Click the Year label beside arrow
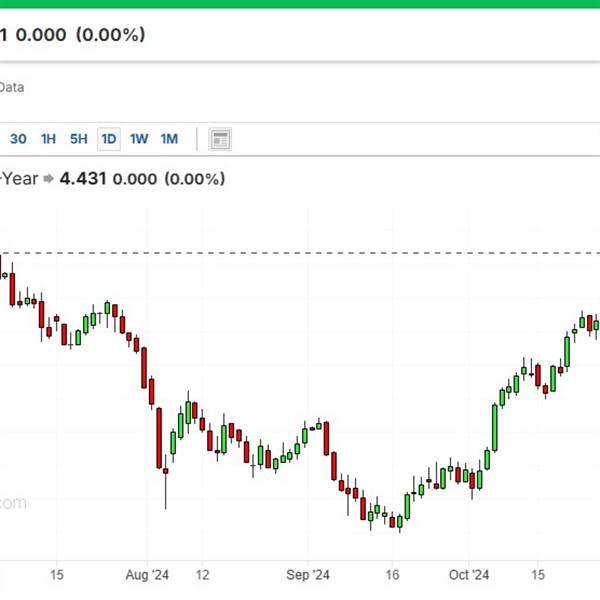600x600 pixels. coord(20,179)
